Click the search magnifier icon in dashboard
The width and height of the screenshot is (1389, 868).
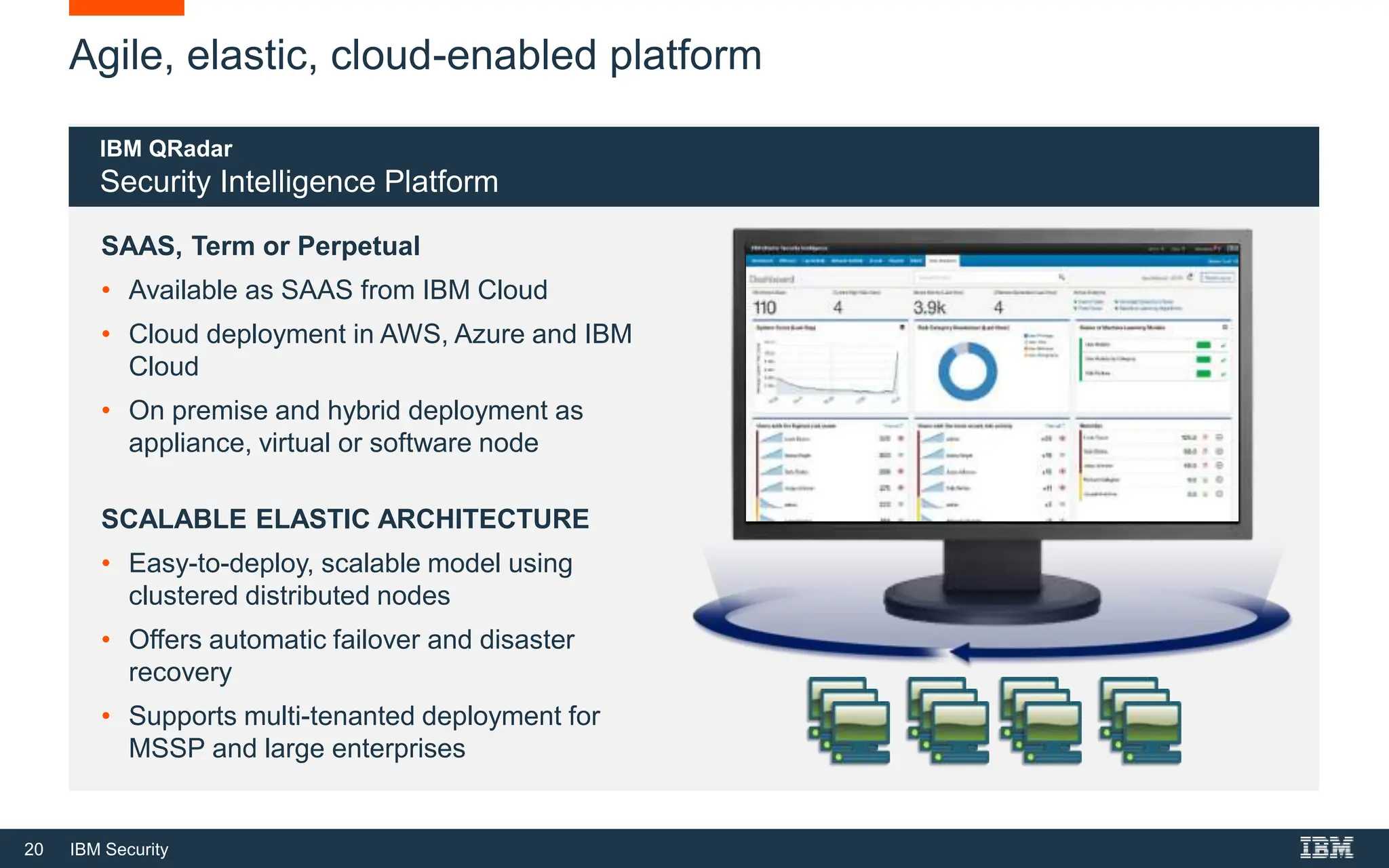1061,277
